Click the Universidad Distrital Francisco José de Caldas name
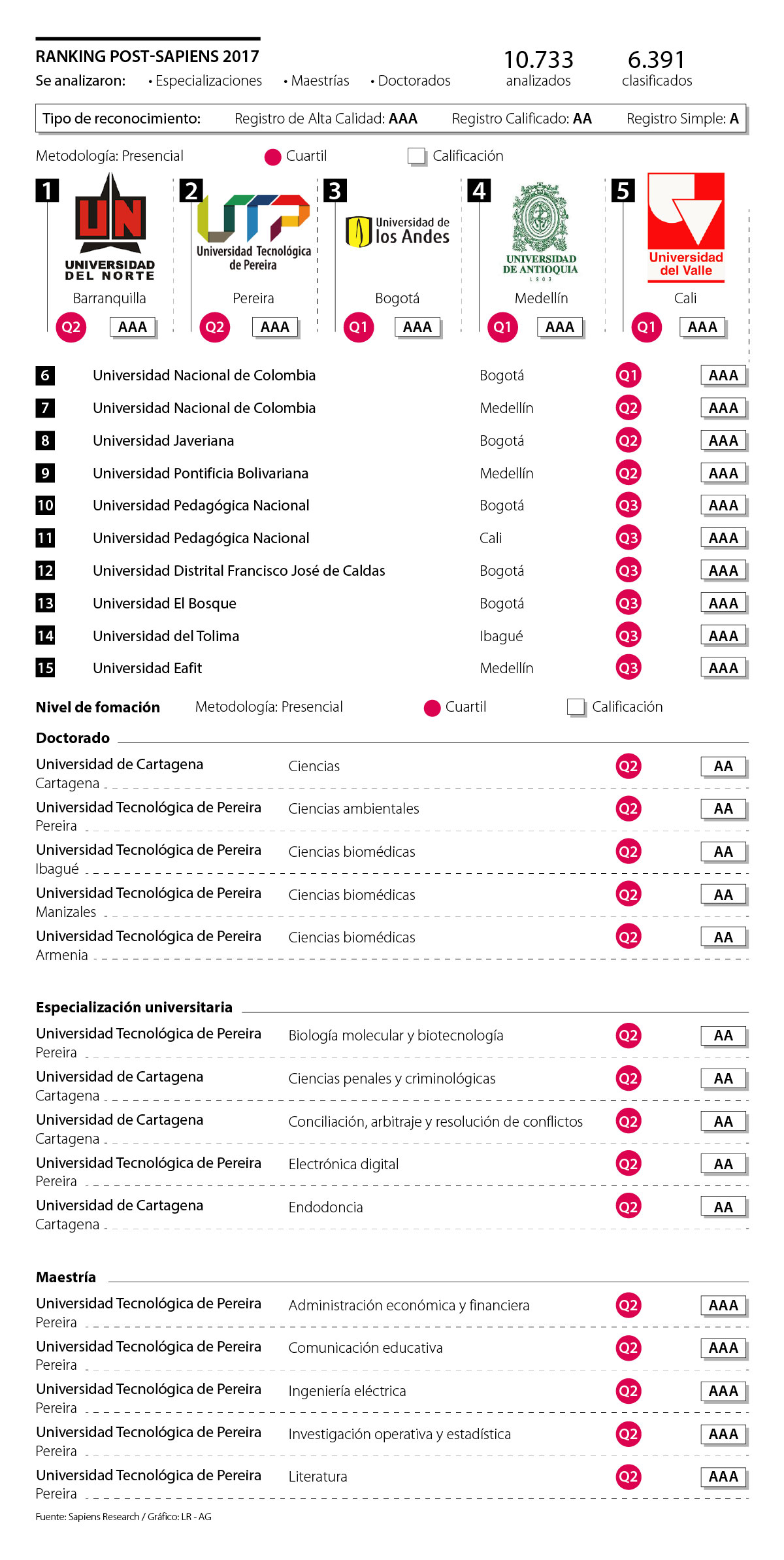This screenshot has height=1560, width=784. [238, 571]
